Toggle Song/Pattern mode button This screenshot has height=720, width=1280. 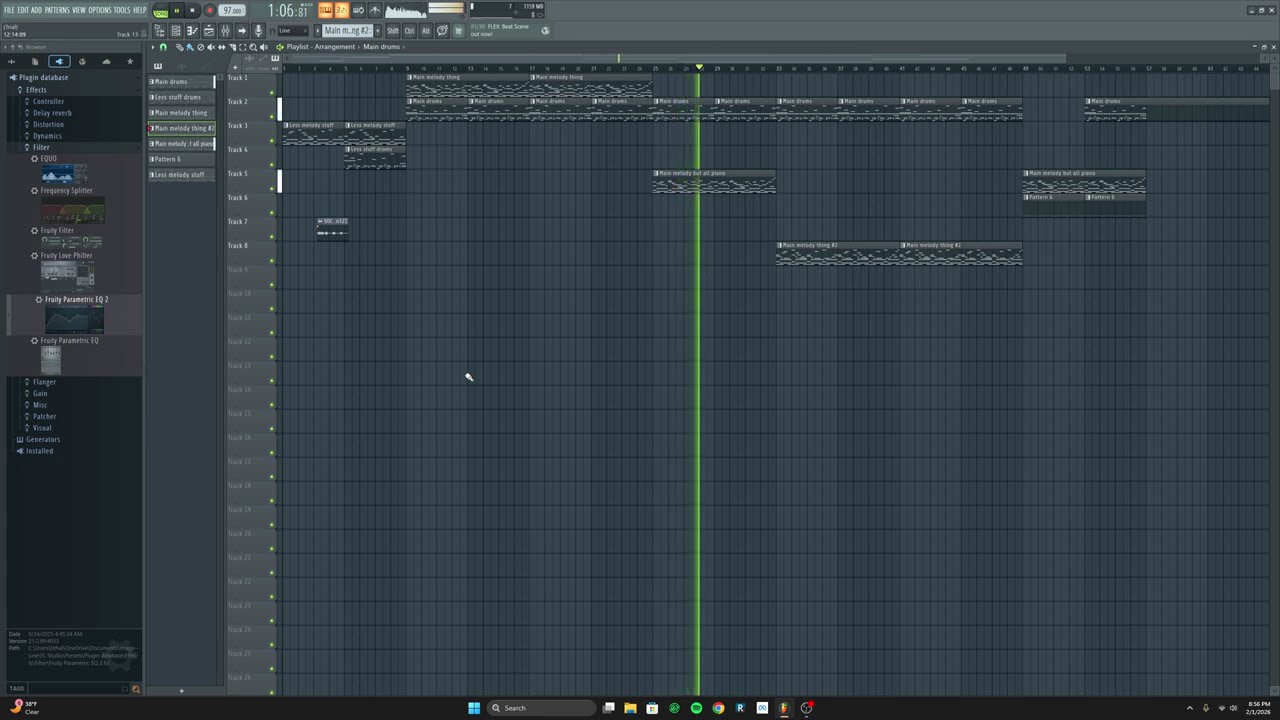tap(160, 12)
